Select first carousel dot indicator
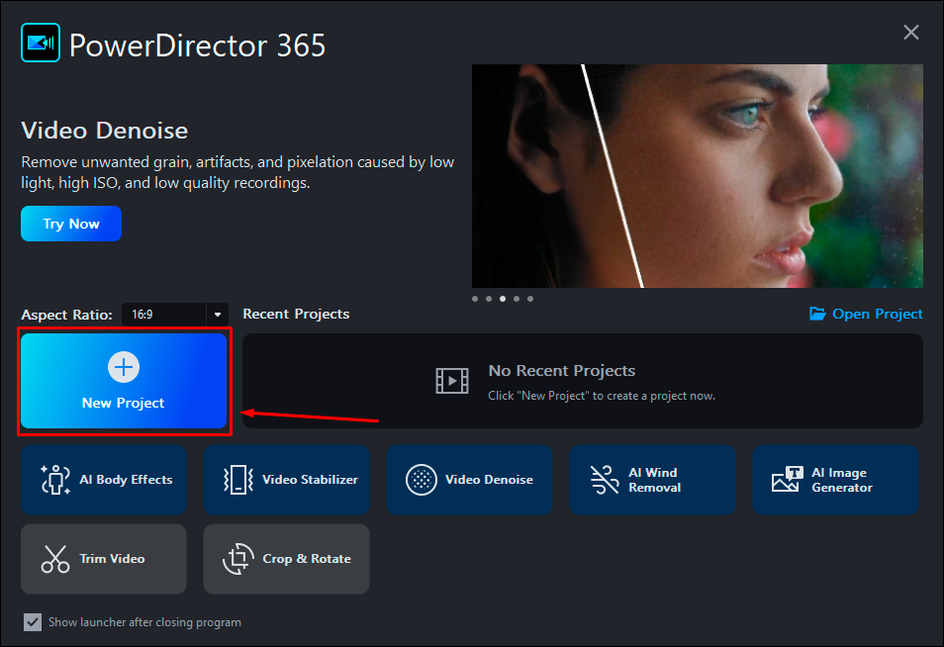The image size is (944, 647). click(475, 299)
